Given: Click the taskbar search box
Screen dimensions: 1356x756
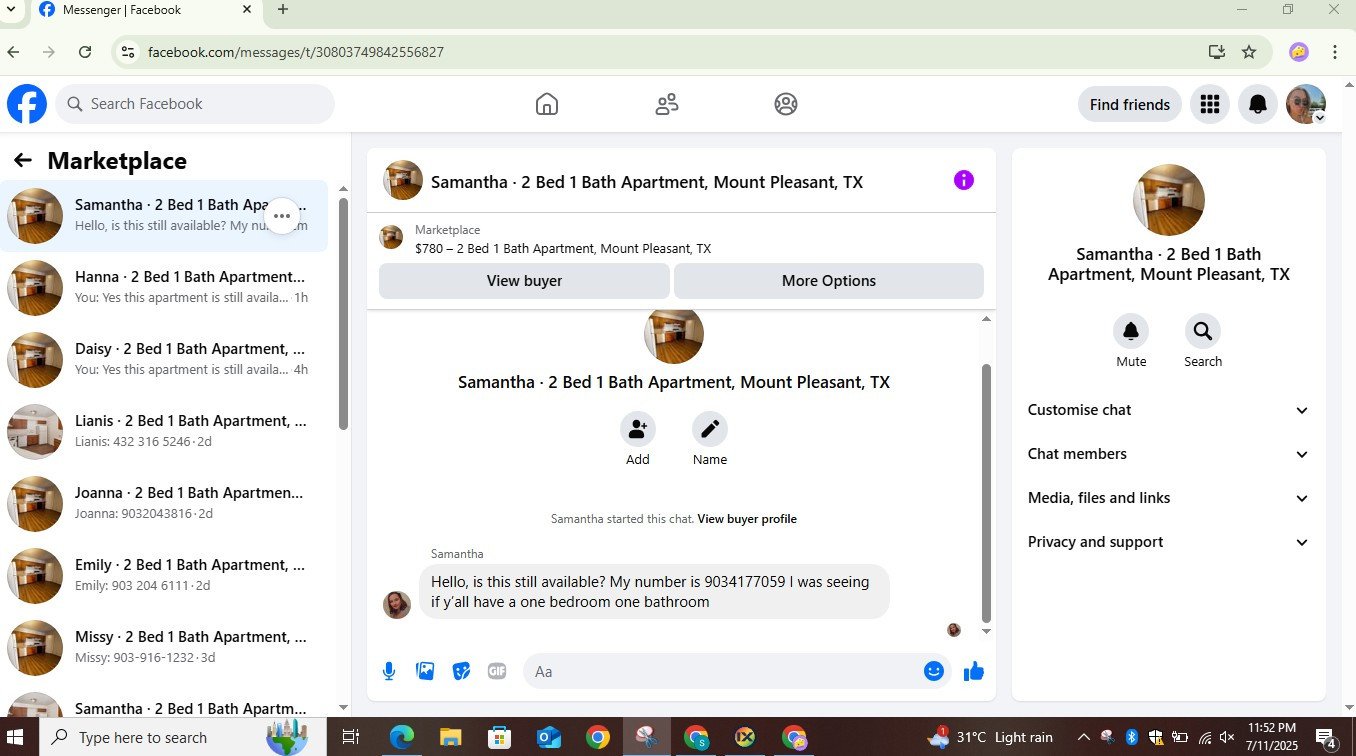Looking at the screenshot, I should (183, 737).
